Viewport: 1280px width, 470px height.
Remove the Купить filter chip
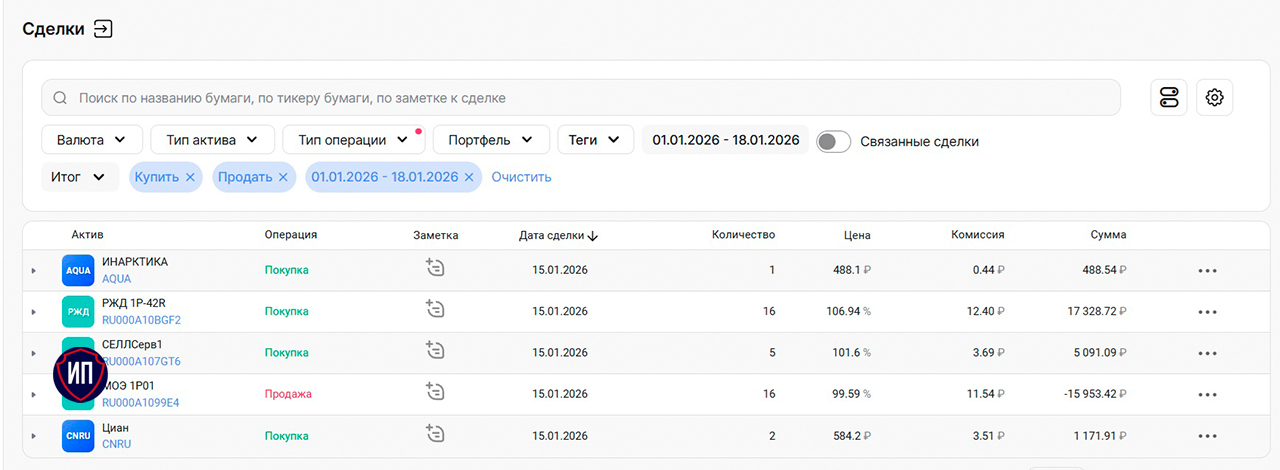tap(190, 177)
